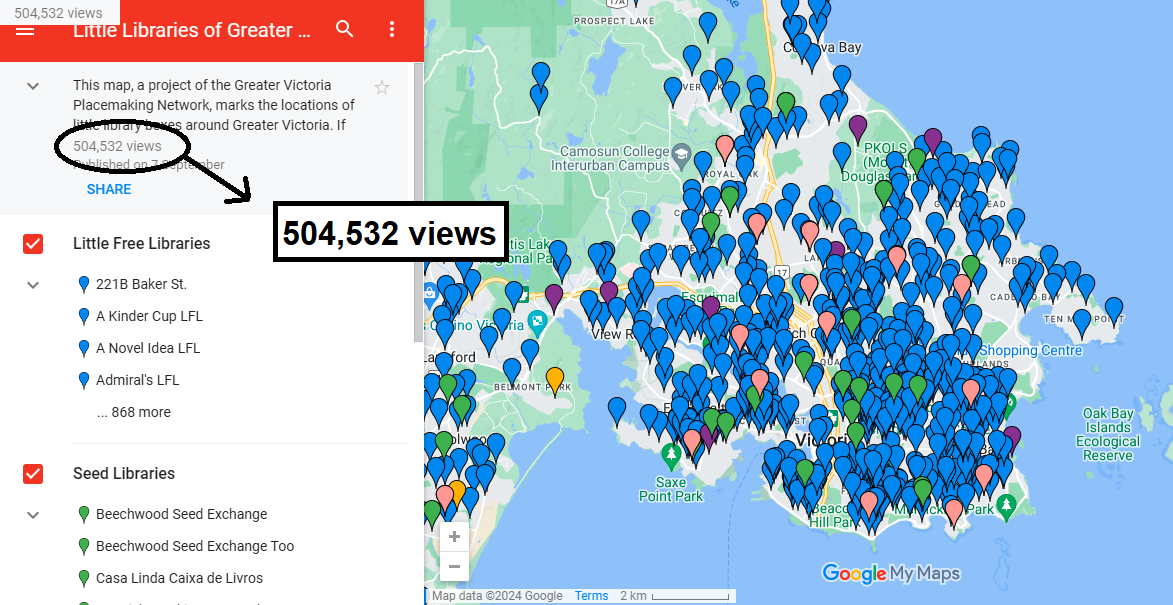The height and width of the screenshot is (605, 1173).
Task: Click the "Oak Bay Islands Ecological Reserve" label
Action: click(1108, 434)
